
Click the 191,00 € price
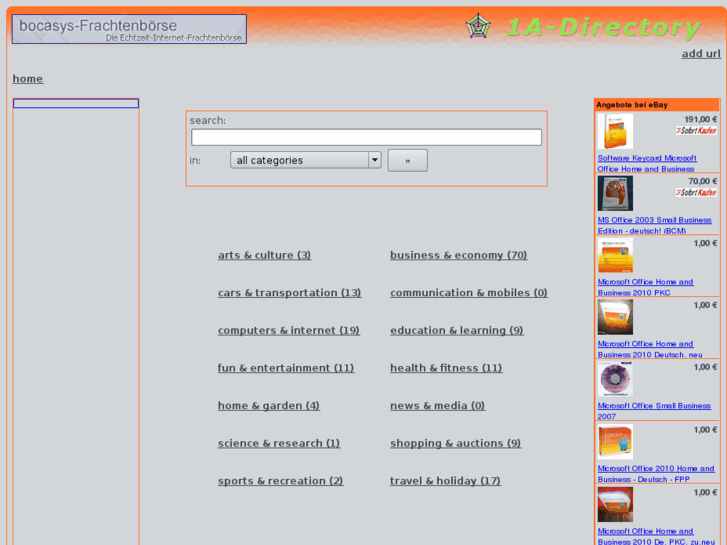click(701, 119)
